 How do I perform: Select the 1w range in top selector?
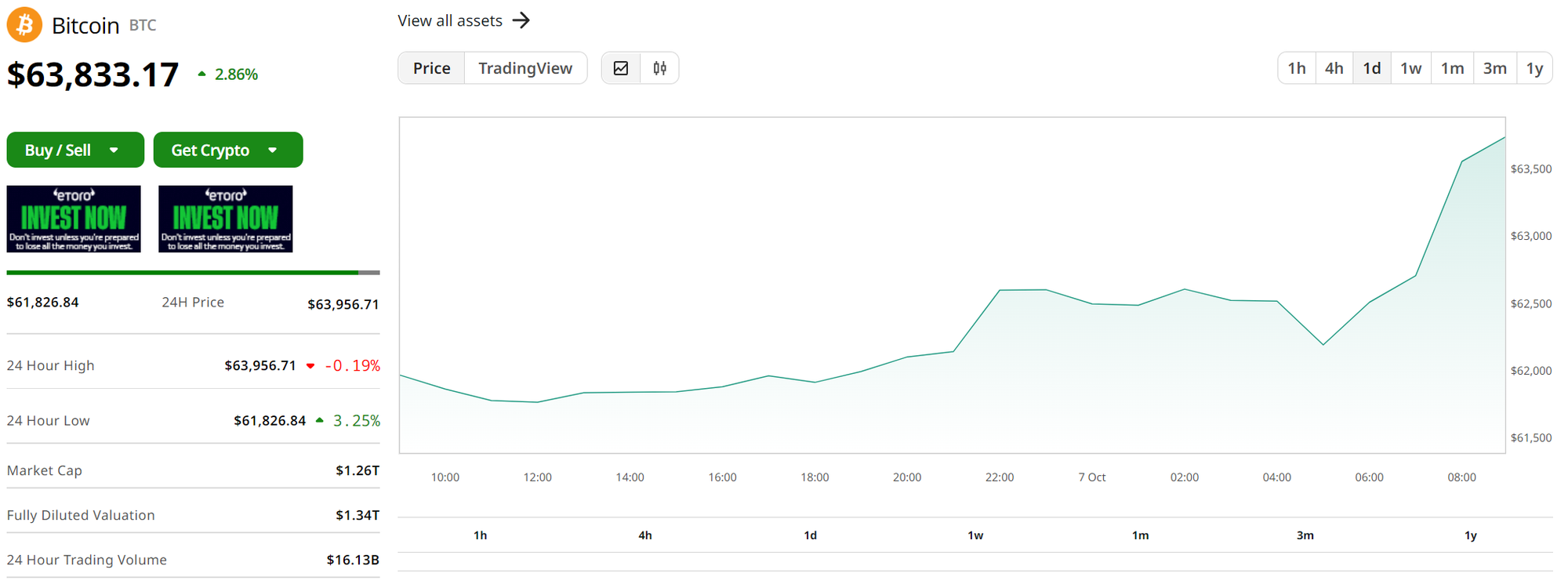coord(1410,68)
